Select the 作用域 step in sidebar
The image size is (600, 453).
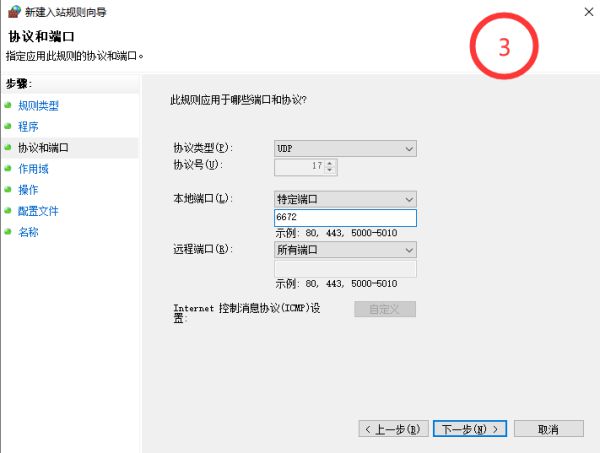click(33, 168)
